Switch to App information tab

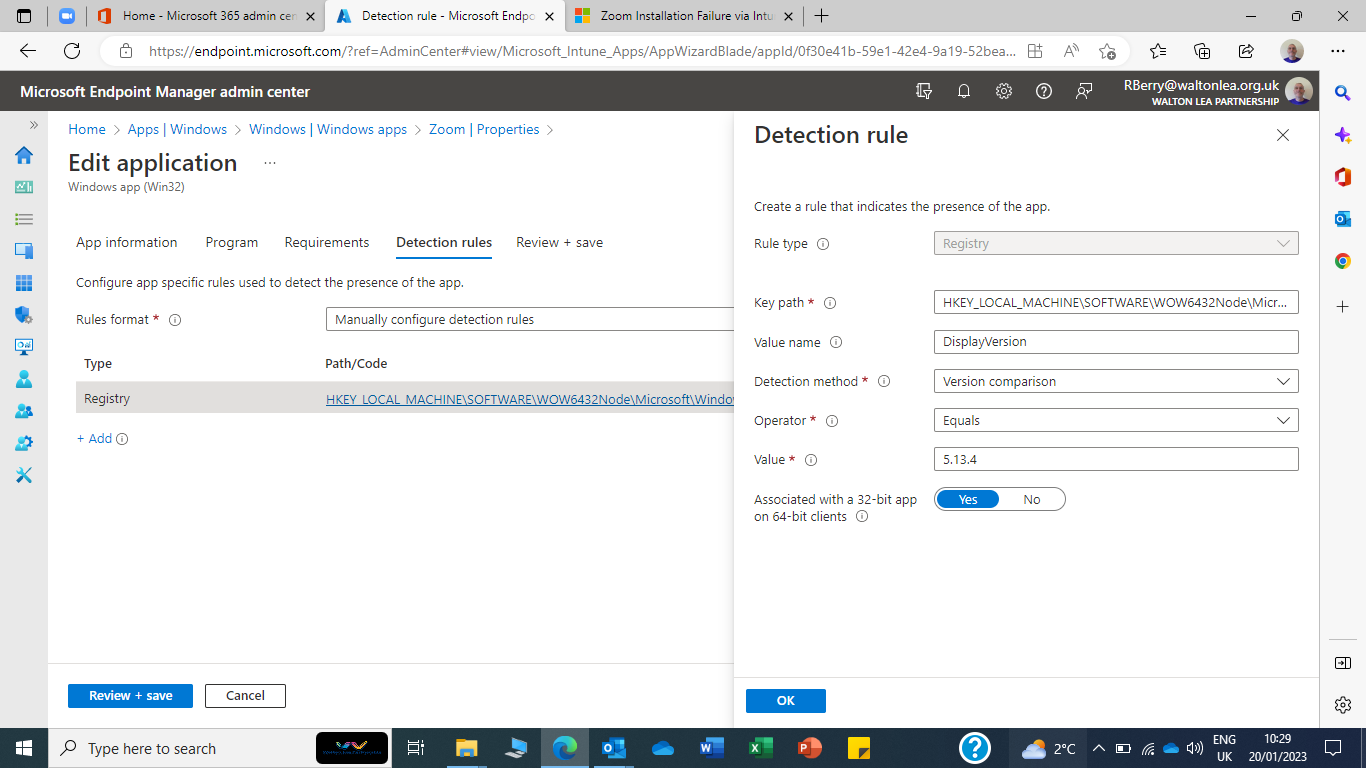click(x=127, y=242)
